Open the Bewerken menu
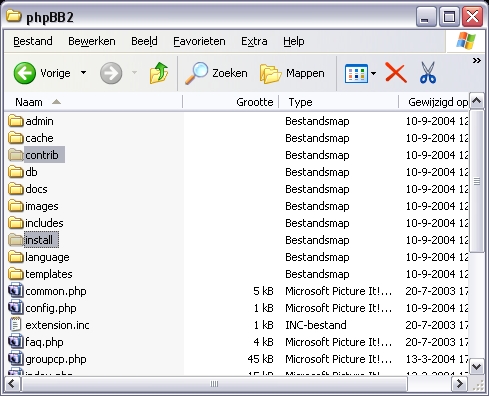 pos(92,41)
